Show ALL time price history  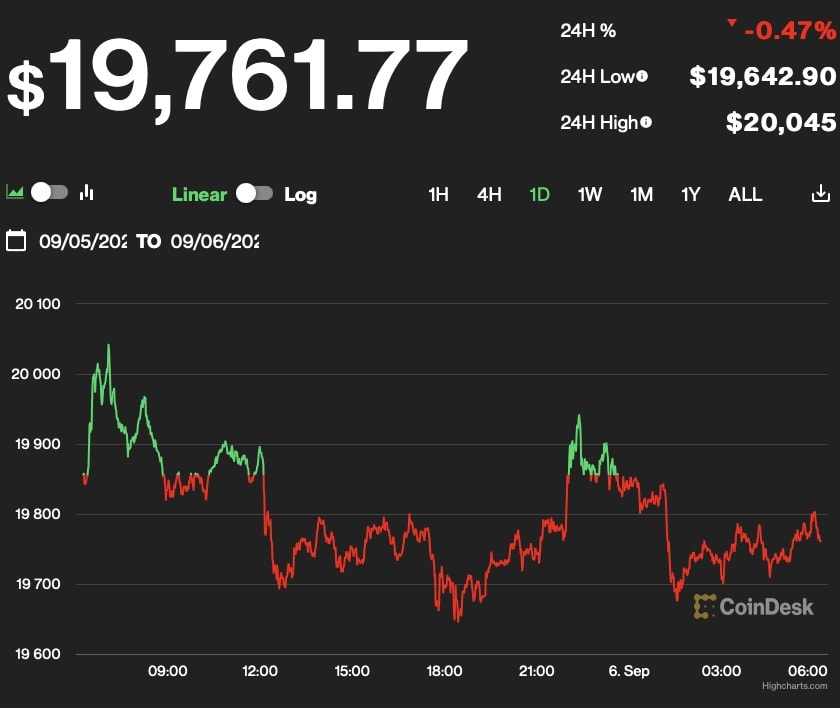pos(745,194)
